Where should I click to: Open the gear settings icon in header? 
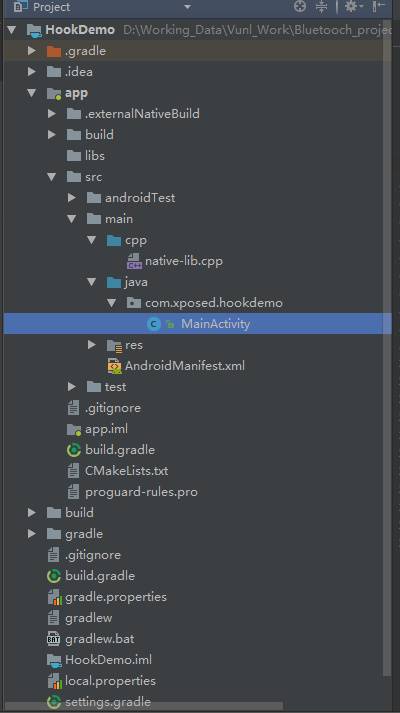[x=351, y=6]
